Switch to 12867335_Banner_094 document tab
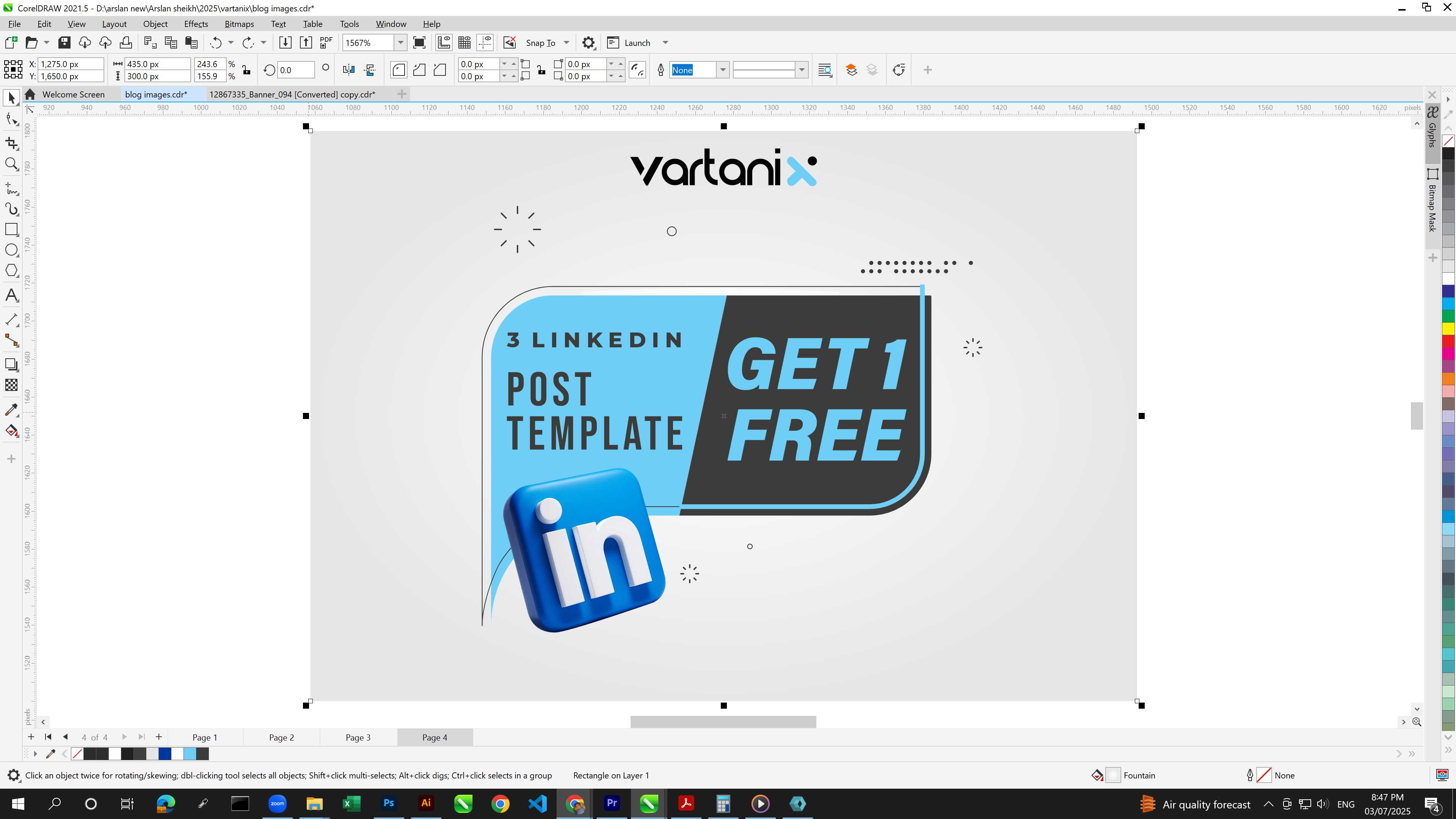The image size is (1456, 819). coord(292,94)
